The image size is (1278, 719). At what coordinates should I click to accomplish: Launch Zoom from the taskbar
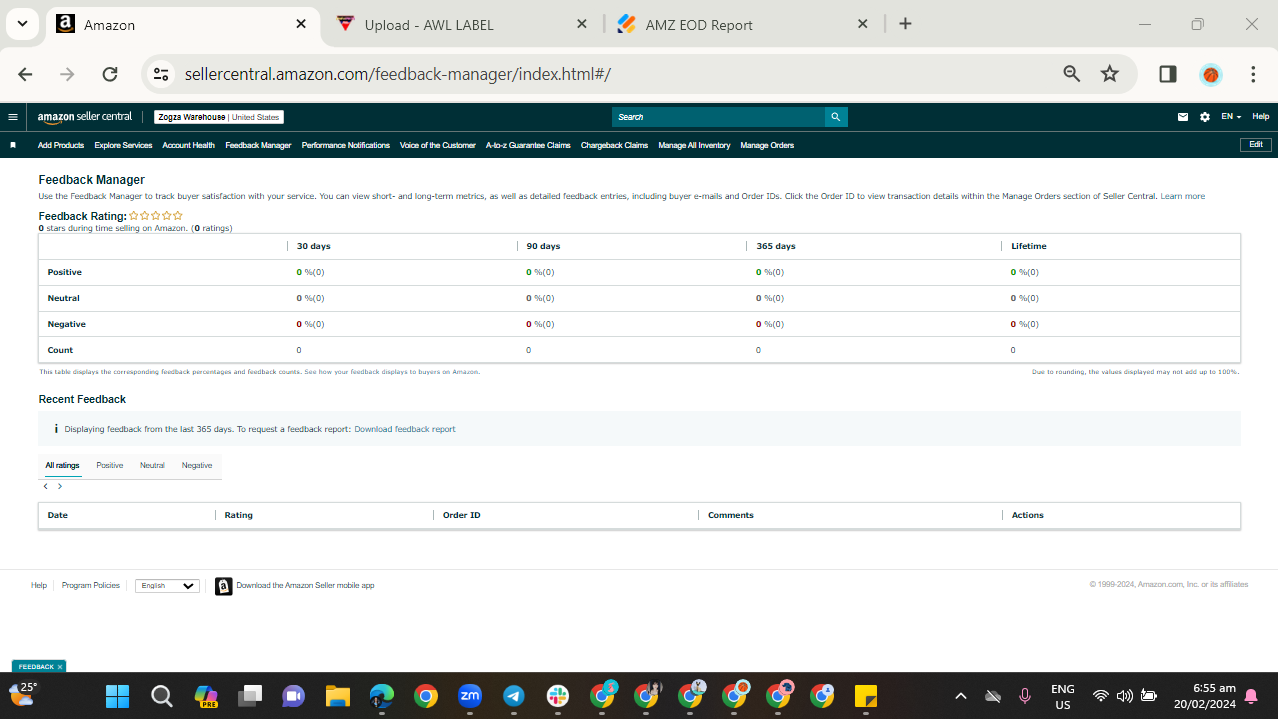tap(470, 696)
